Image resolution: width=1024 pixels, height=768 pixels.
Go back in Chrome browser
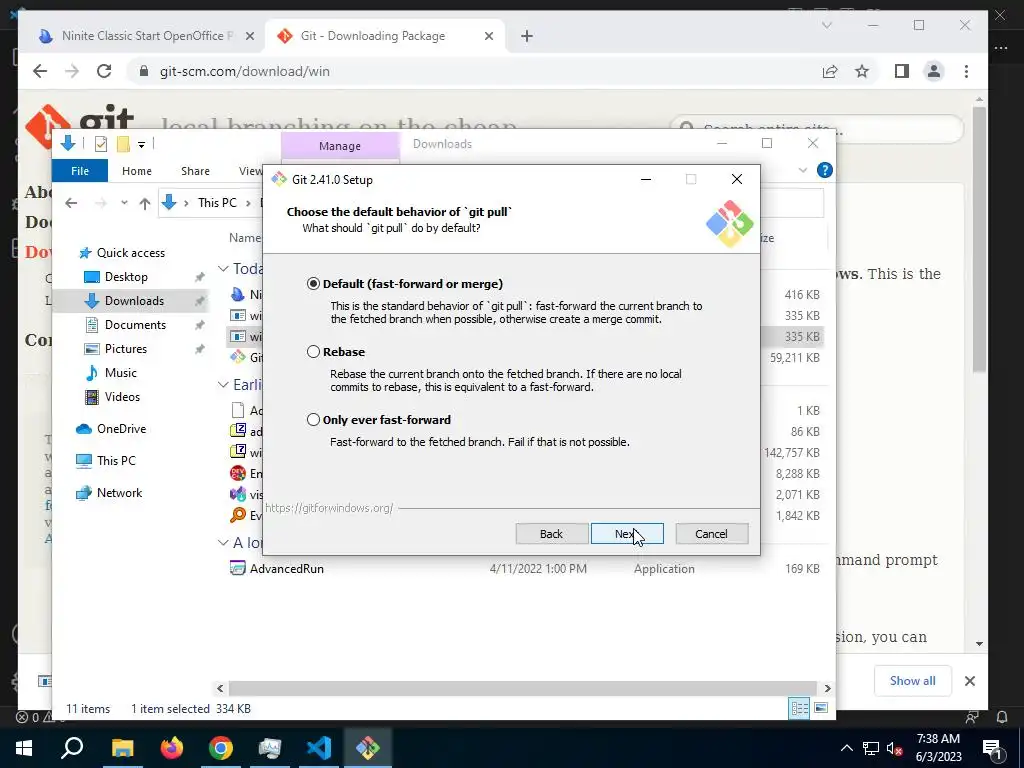40,71
